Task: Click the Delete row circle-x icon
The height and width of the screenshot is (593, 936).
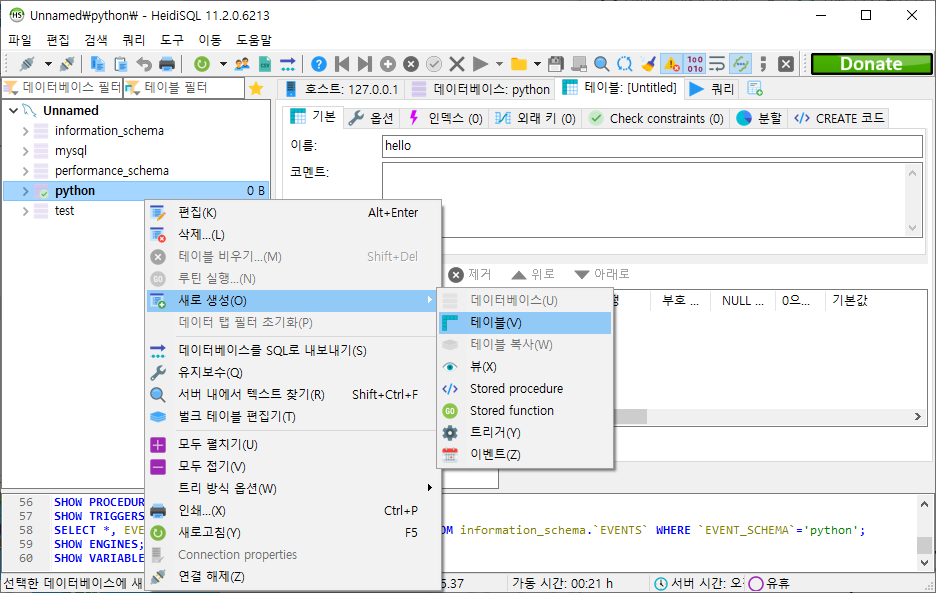Action: [x=411, y=64]
